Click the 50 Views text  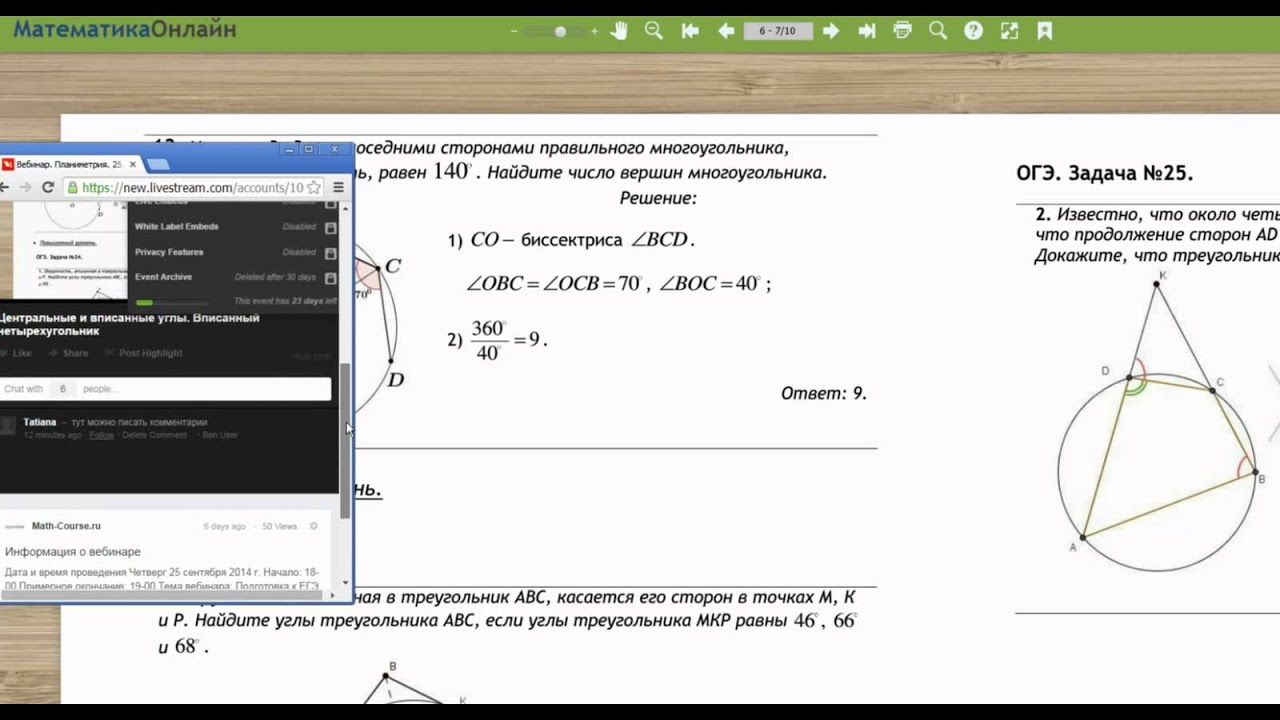(280, 526)
